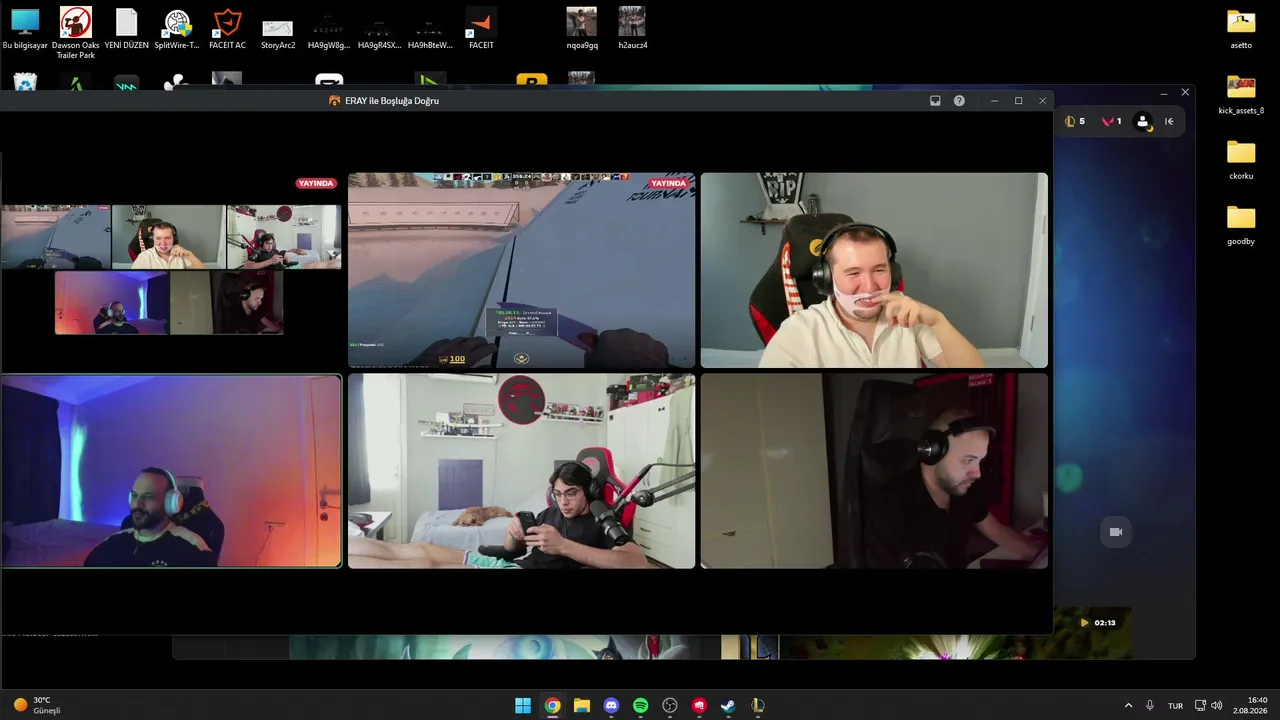Open the profile avatar in Riot client
The width and height of the screenshot is (1280, 720).
pyautogui.click(x=1143, y=121)
